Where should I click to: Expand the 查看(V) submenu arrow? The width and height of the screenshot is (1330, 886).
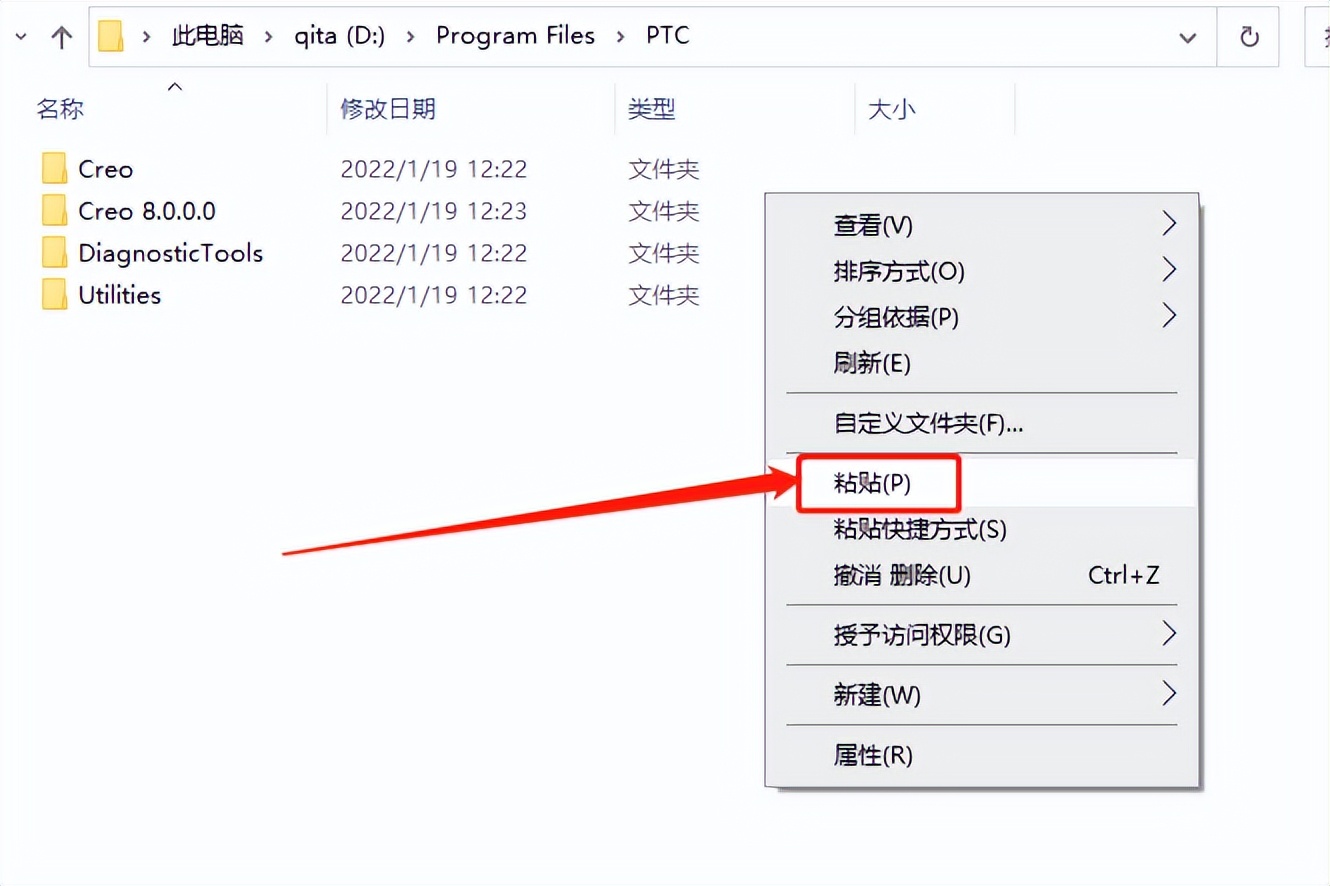click(1168, 224)
